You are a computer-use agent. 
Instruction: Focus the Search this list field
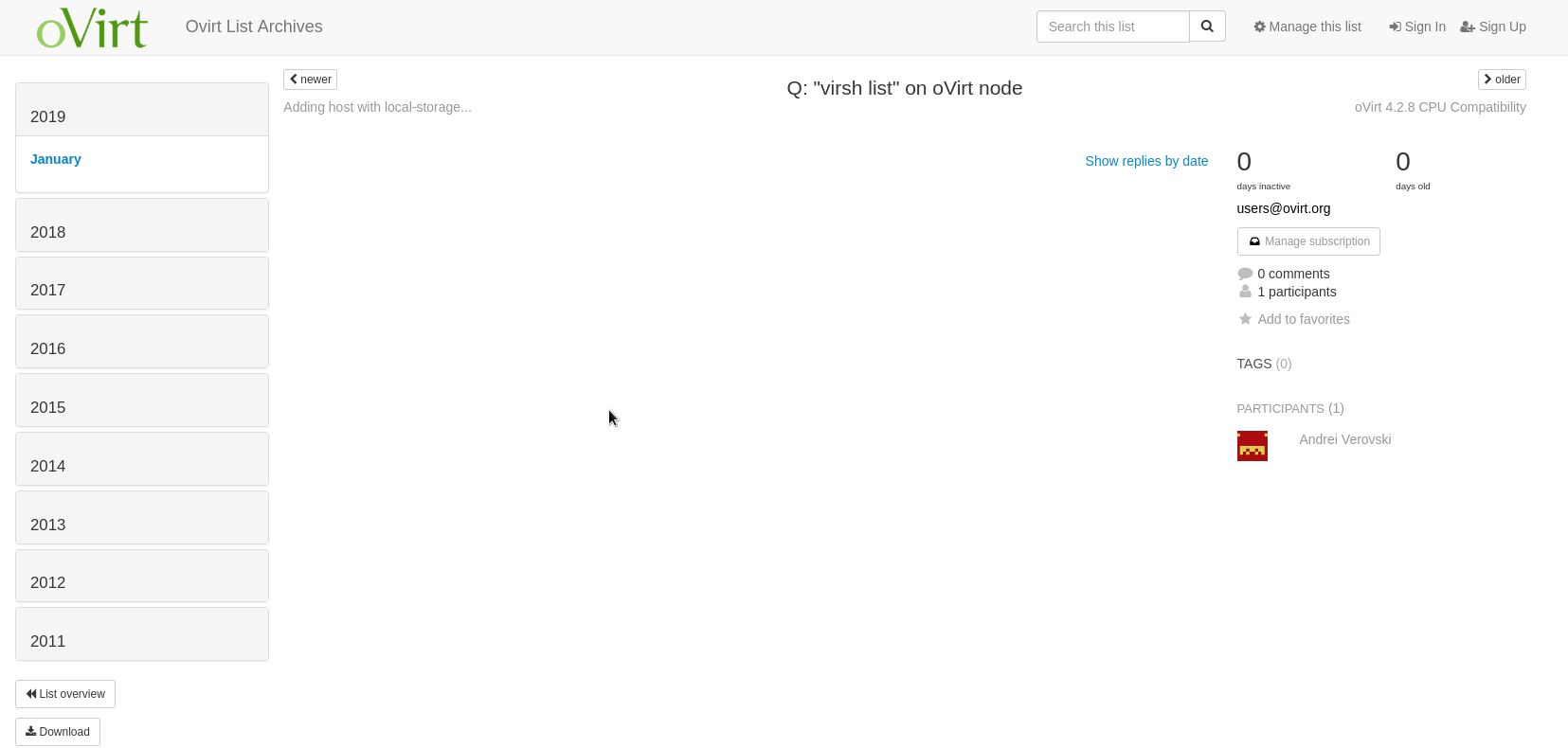click(1112, 27)
